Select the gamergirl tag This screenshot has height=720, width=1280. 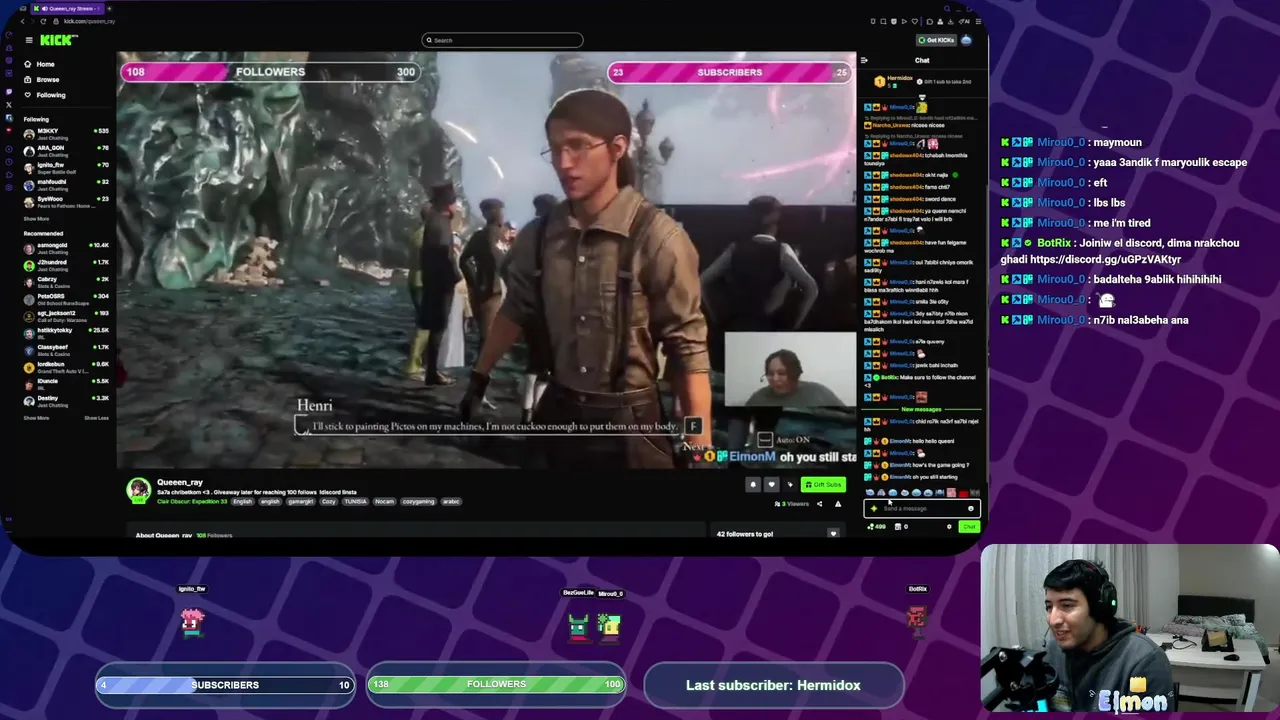tap(300, 501)
